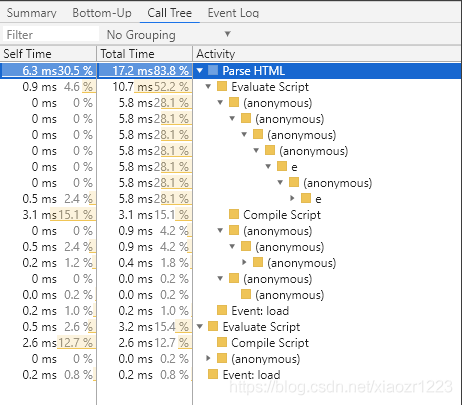
Task: Sort by the Self Time column header
Action: (48, 54)
